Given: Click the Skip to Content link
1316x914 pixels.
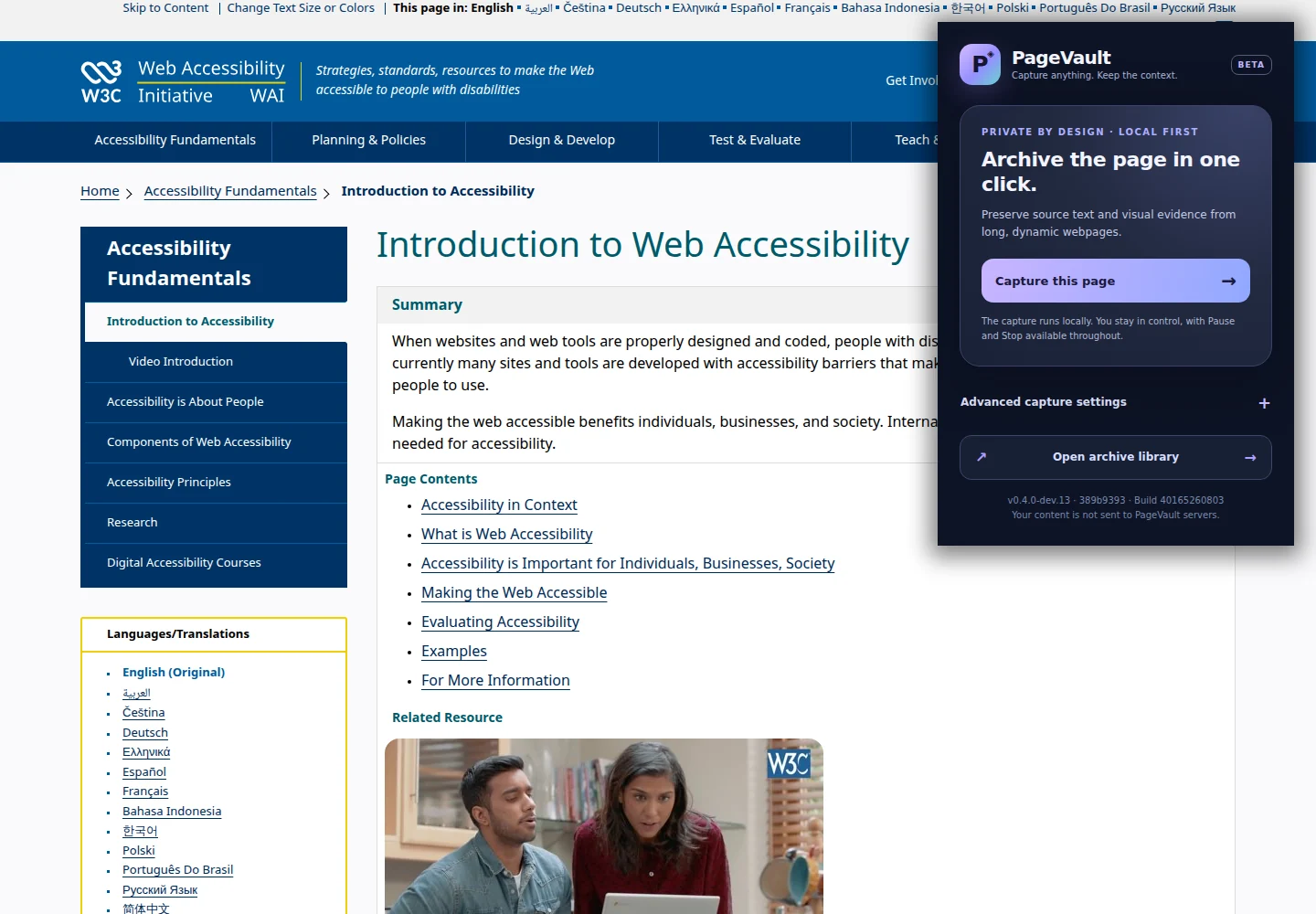Looking at the screenshot, I should (x=165, y=8).
